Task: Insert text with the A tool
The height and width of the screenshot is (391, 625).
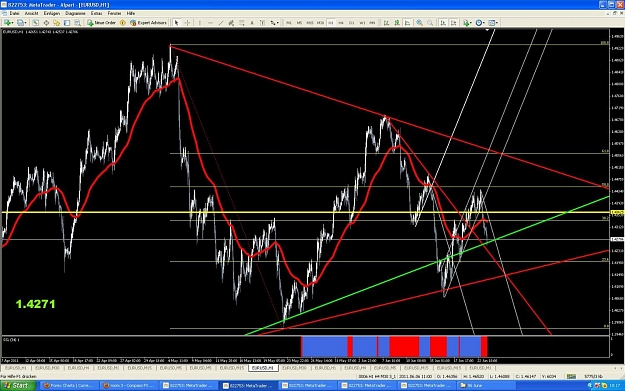Action: pos(252,23)
